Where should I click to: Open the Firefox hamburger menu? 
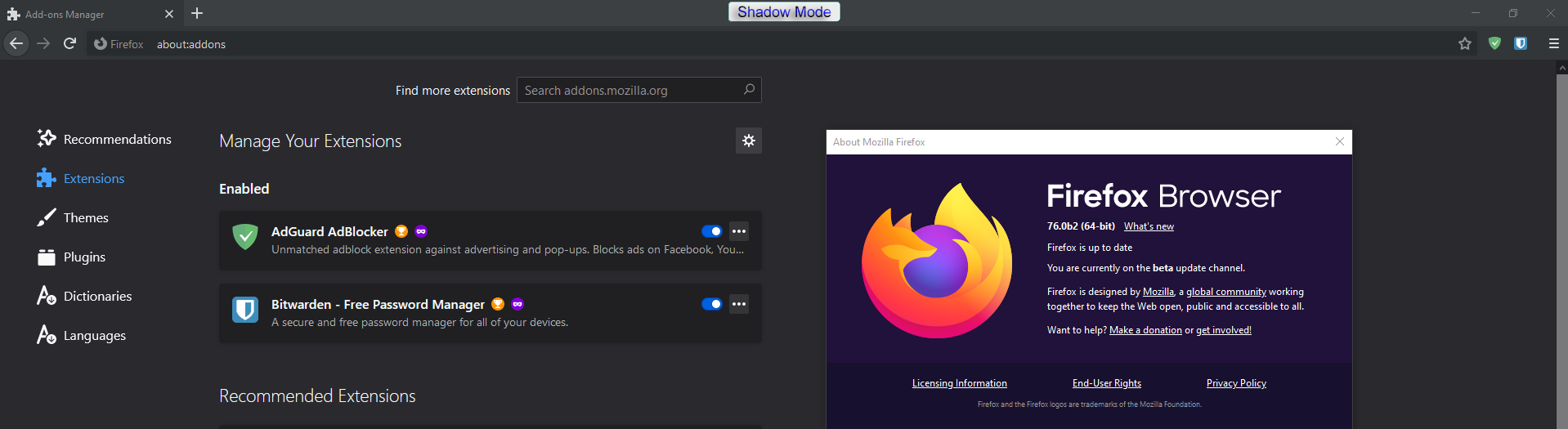click(x=1554, y=43)
